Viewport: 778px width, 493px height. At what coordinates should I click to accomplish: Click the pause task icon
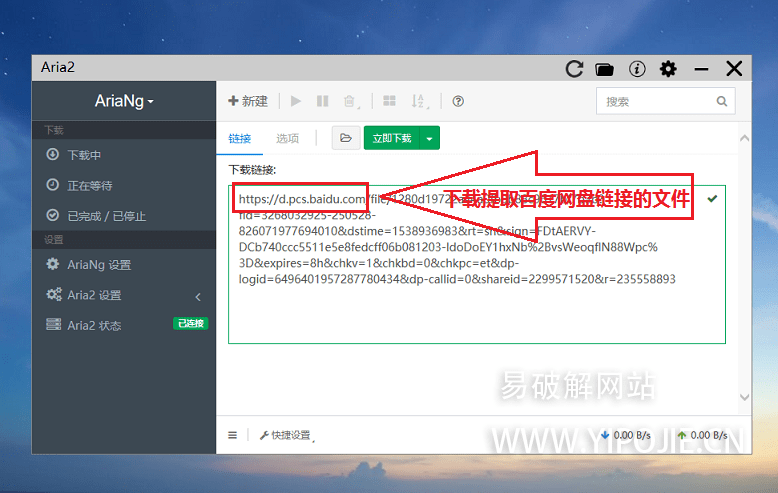tap(322, 101)
